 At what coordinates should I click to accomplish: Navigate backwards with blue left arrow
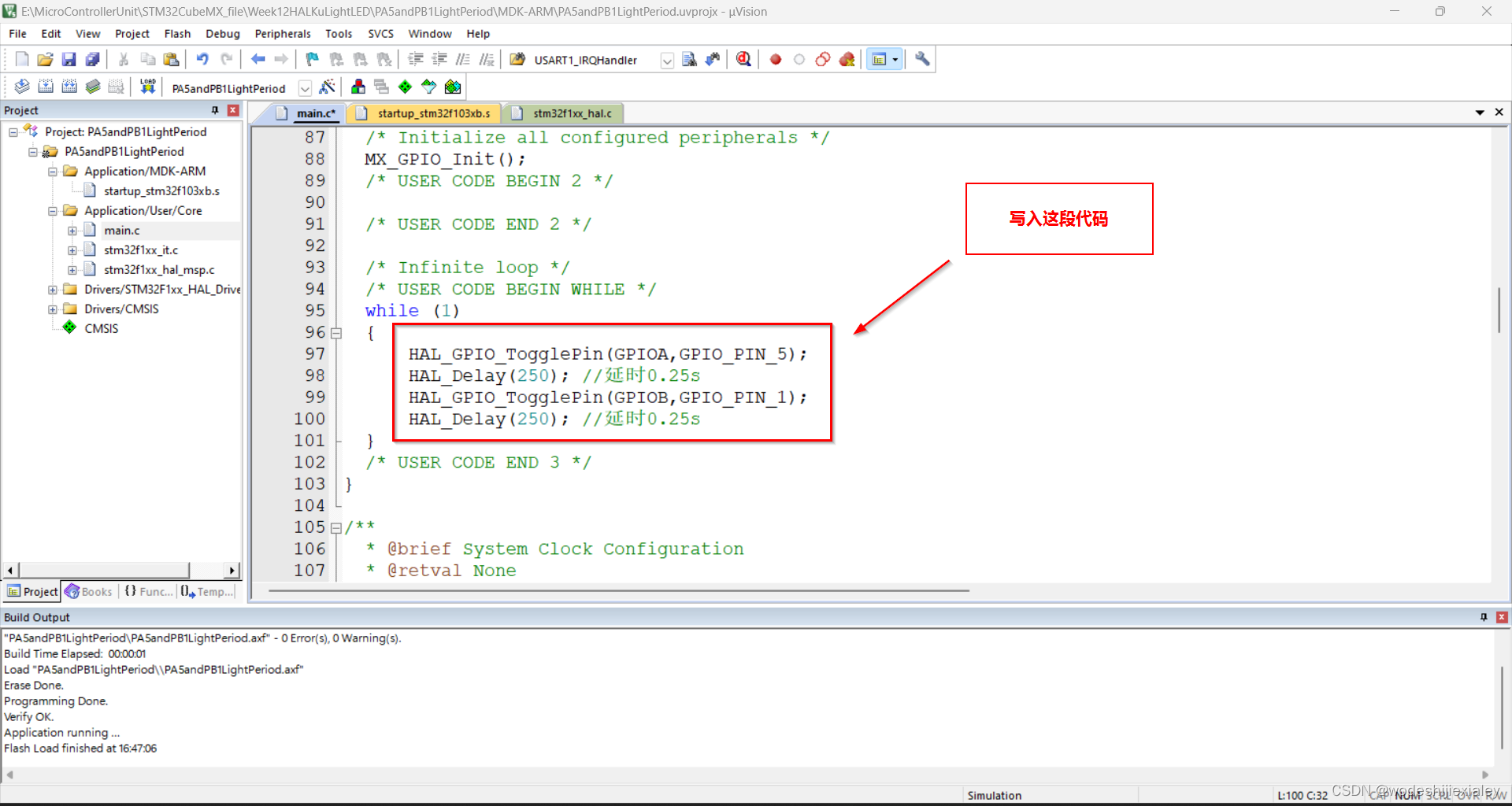(258, 59)
